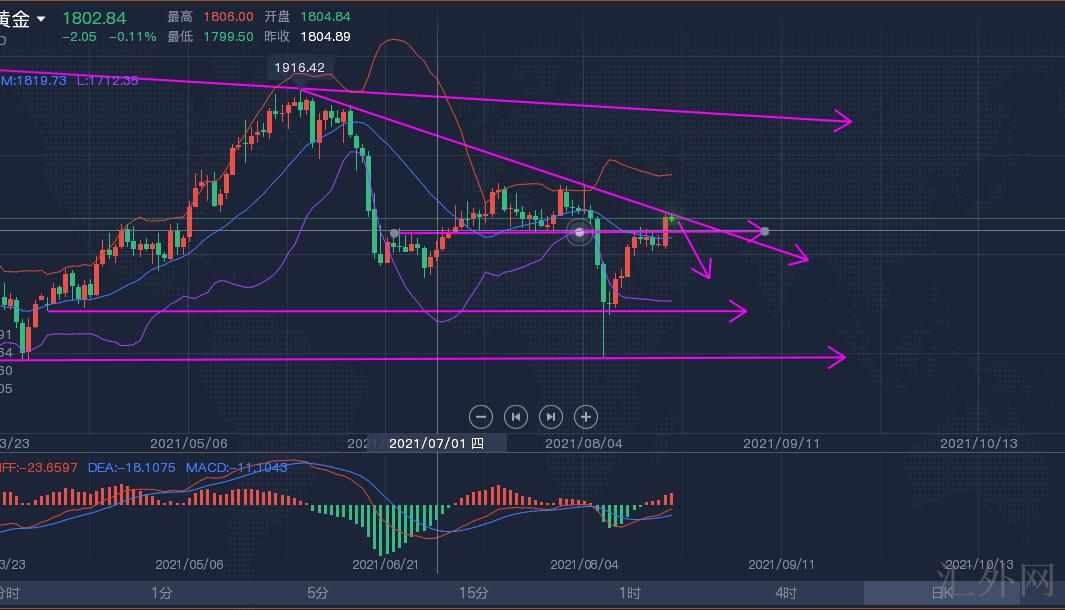The image size is (1065, 610).
Task: Select the 日K timeframe tab
Action: point(942,593)
